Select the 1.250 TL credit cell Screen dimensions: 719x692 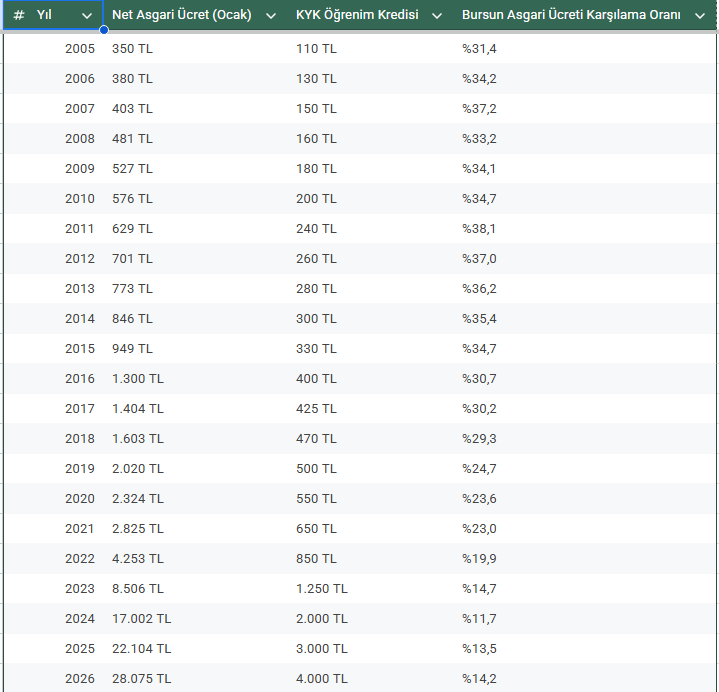(x=321, y=589)
